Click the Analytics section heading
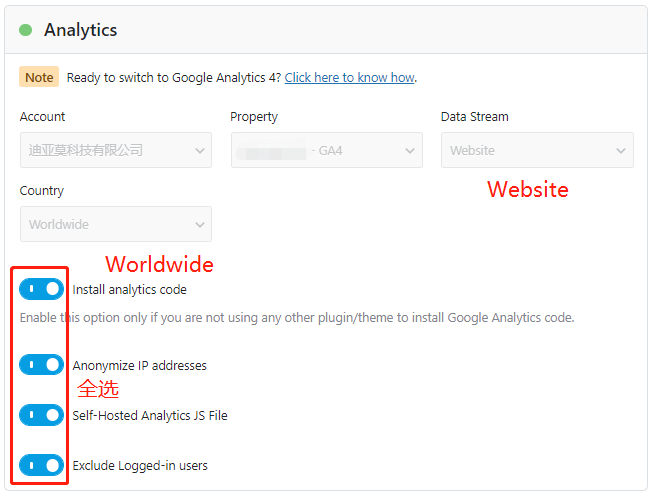653x495 pixels. tap(80, 30)
